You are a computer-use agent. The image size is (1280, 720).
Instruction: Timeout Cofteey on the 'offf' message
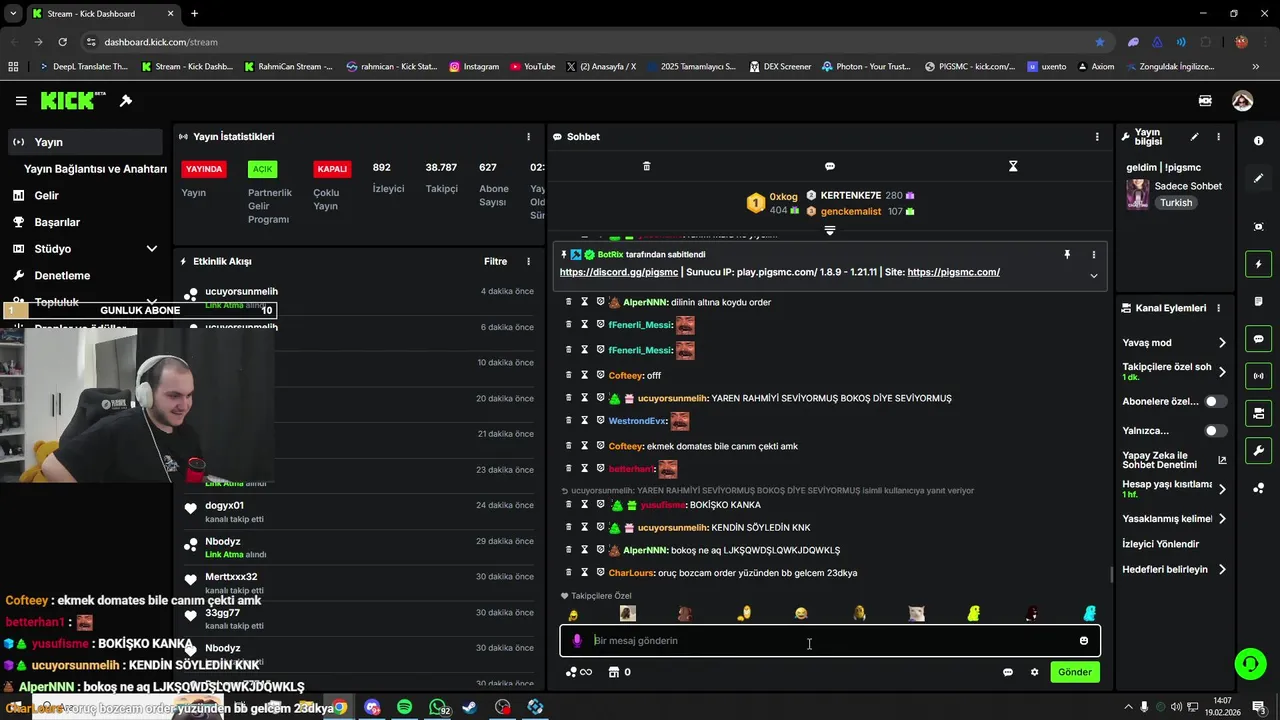pyautogui.click(x=585, y=375)
